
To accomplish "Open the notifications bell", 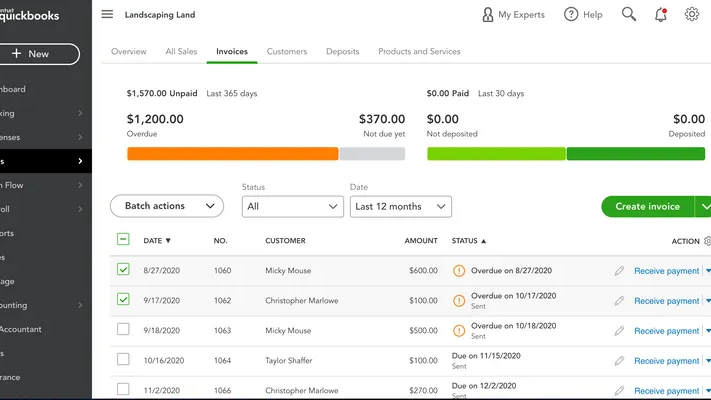I will click(x=660, y=15).
